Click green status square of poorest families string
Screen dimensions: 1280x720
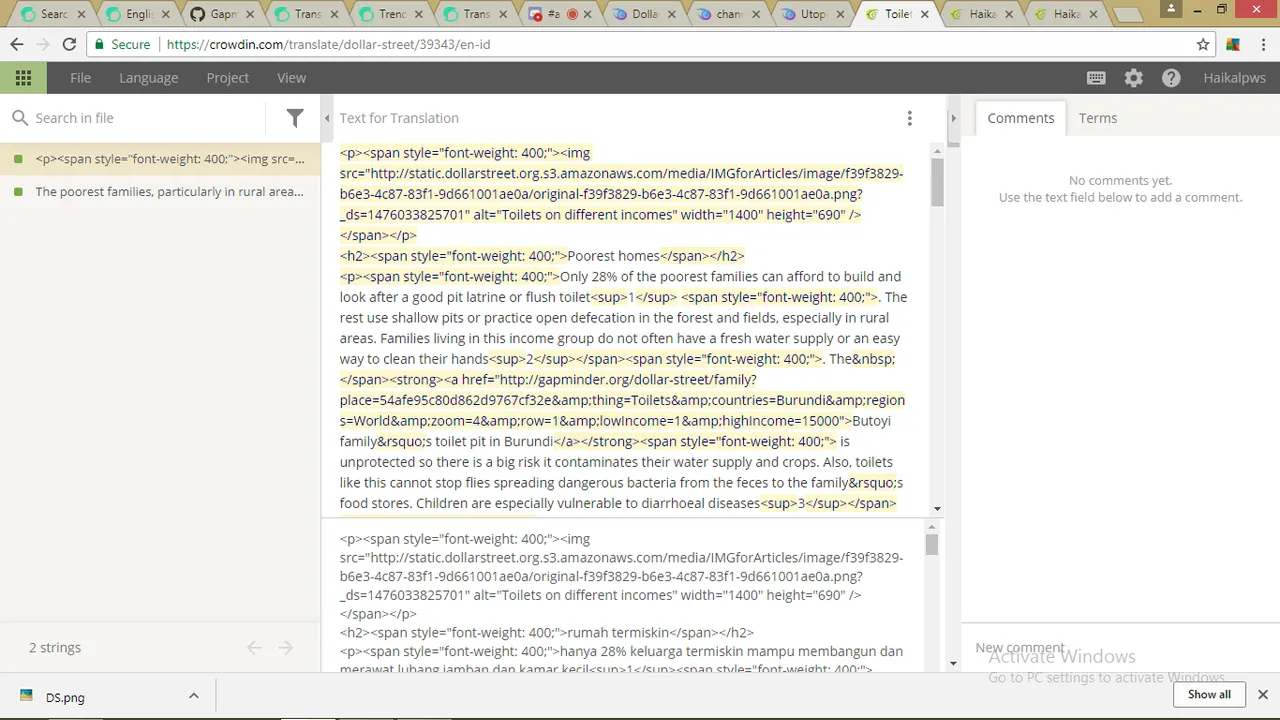(x=18, y=192)
